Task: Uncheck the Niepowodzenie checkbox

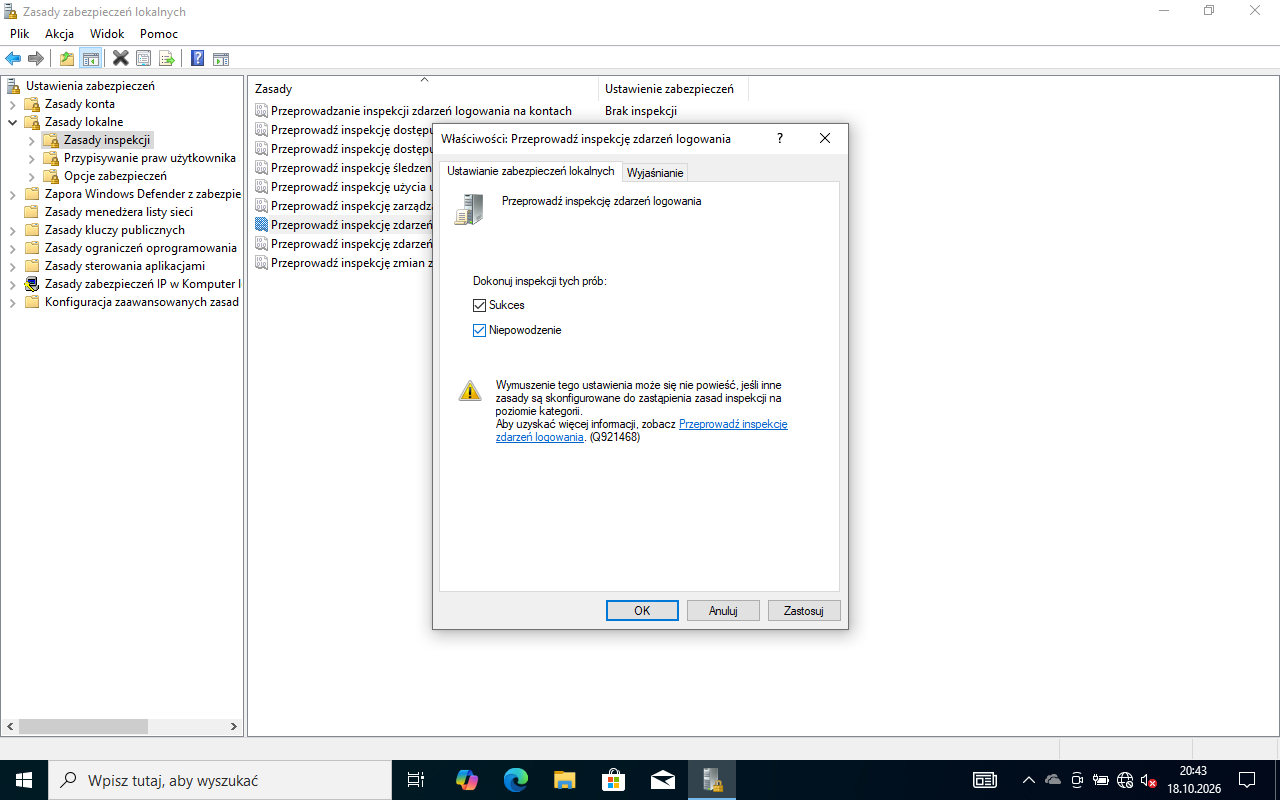Action: (x=479, y=330)
